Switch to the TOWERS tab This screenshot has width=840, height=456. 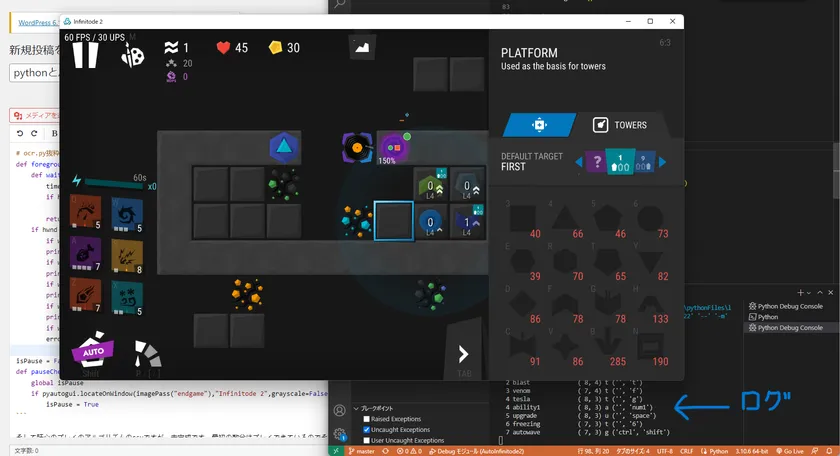[620, 125]
